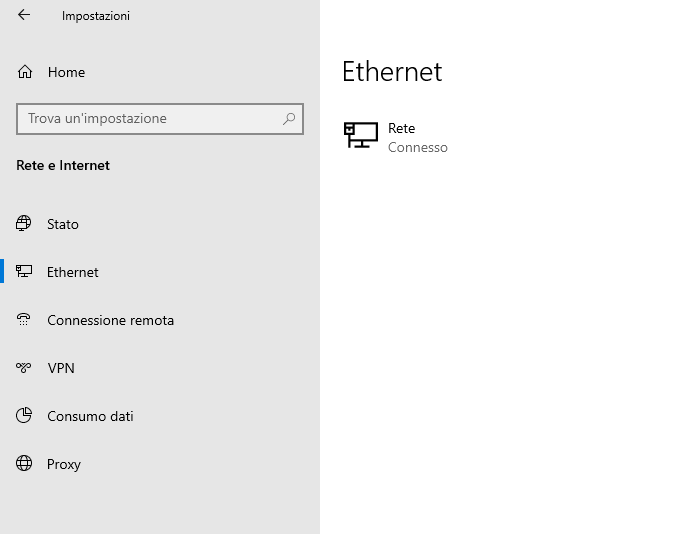This screenshot has height=534, width=684.
Task: Switch to the VPN label
Action: (x=61, y=368)
